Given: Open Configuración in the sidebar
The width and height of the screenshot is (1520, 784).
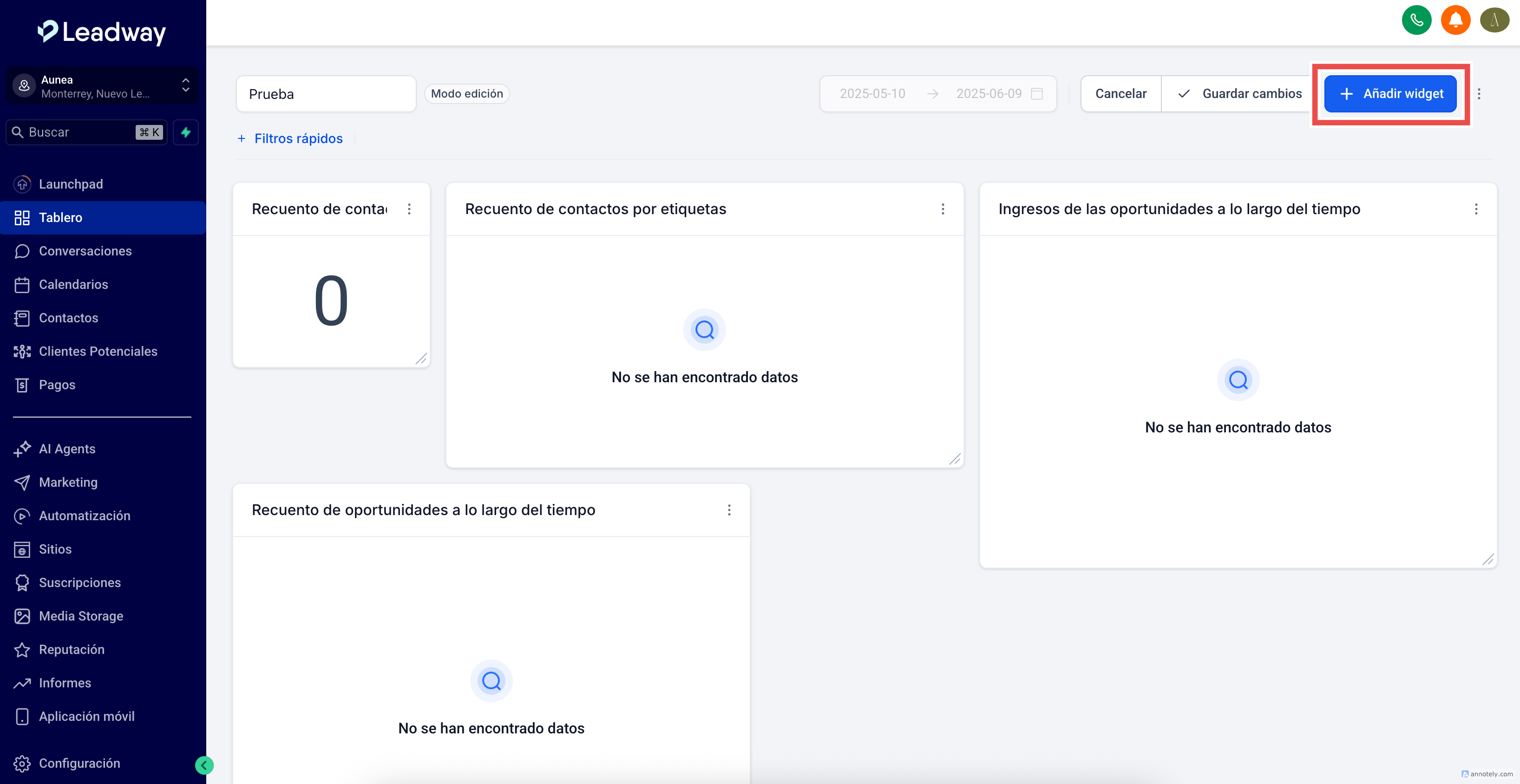Looking at the screenshot, I should (79, 763).
